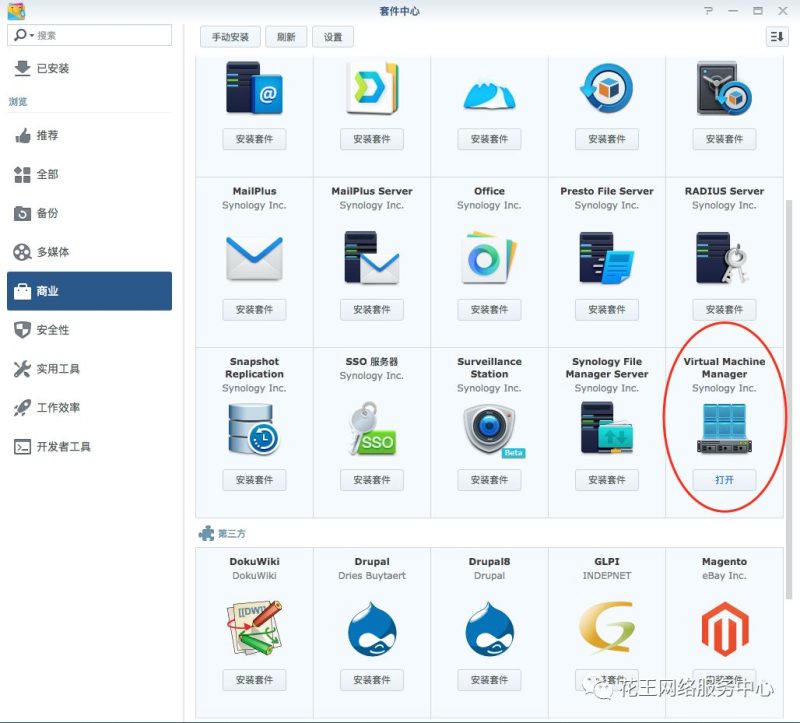The height and width of the screenshot is (723, 800).
Task: Click the 手动安装 button
Action: click(x=230, y=37)
